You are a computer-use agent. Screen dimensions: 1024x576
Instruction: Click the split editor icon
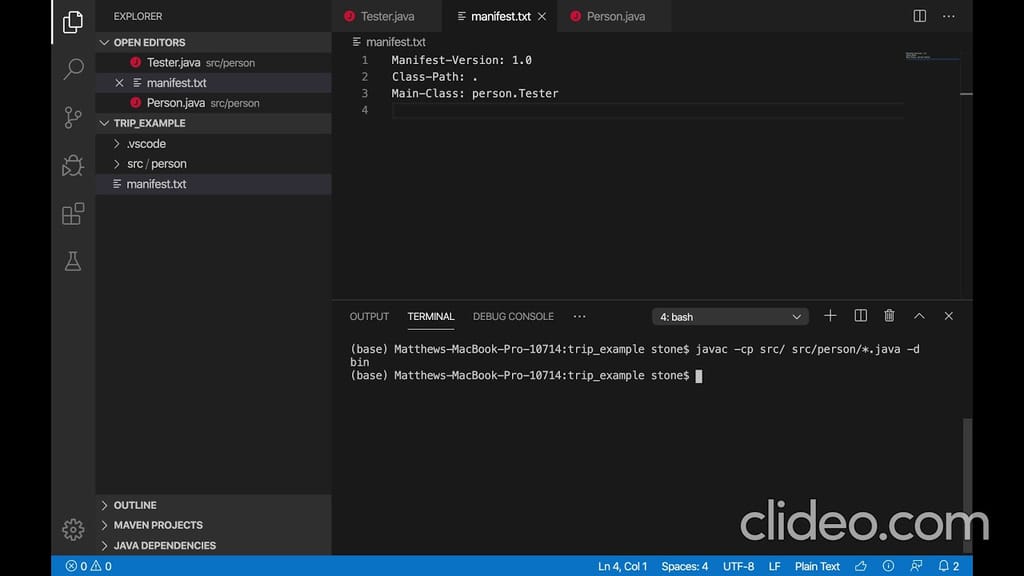click(x=919, y=16)
